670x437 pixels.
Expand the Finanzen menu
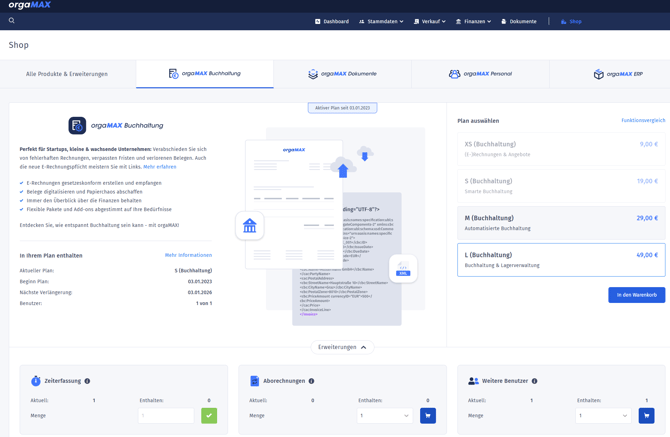pos(473,21)
